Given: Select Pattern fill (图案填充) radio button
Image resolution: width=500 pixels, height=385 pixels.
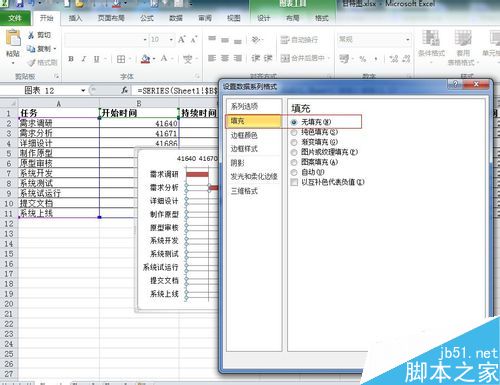Looking at the screenshot, I should (294, 162).
